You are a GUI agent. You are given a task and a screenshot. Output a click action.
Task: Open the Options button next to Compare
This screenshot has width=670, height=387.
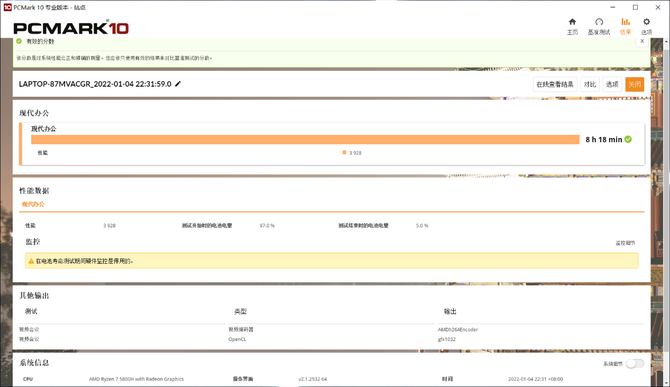(612, 84)
